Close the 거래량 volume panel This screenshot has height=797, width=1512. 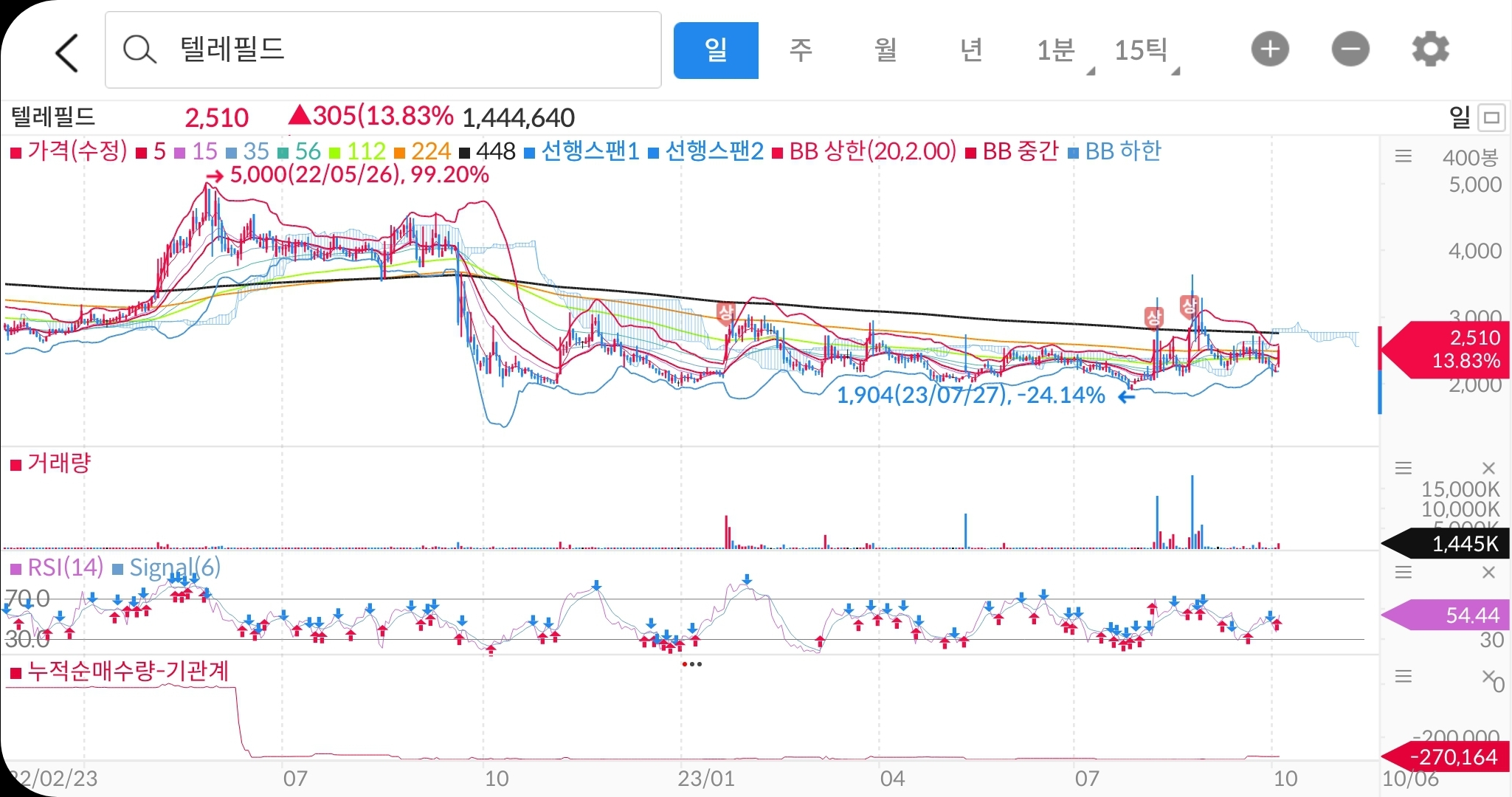[x=1488, y=468]
